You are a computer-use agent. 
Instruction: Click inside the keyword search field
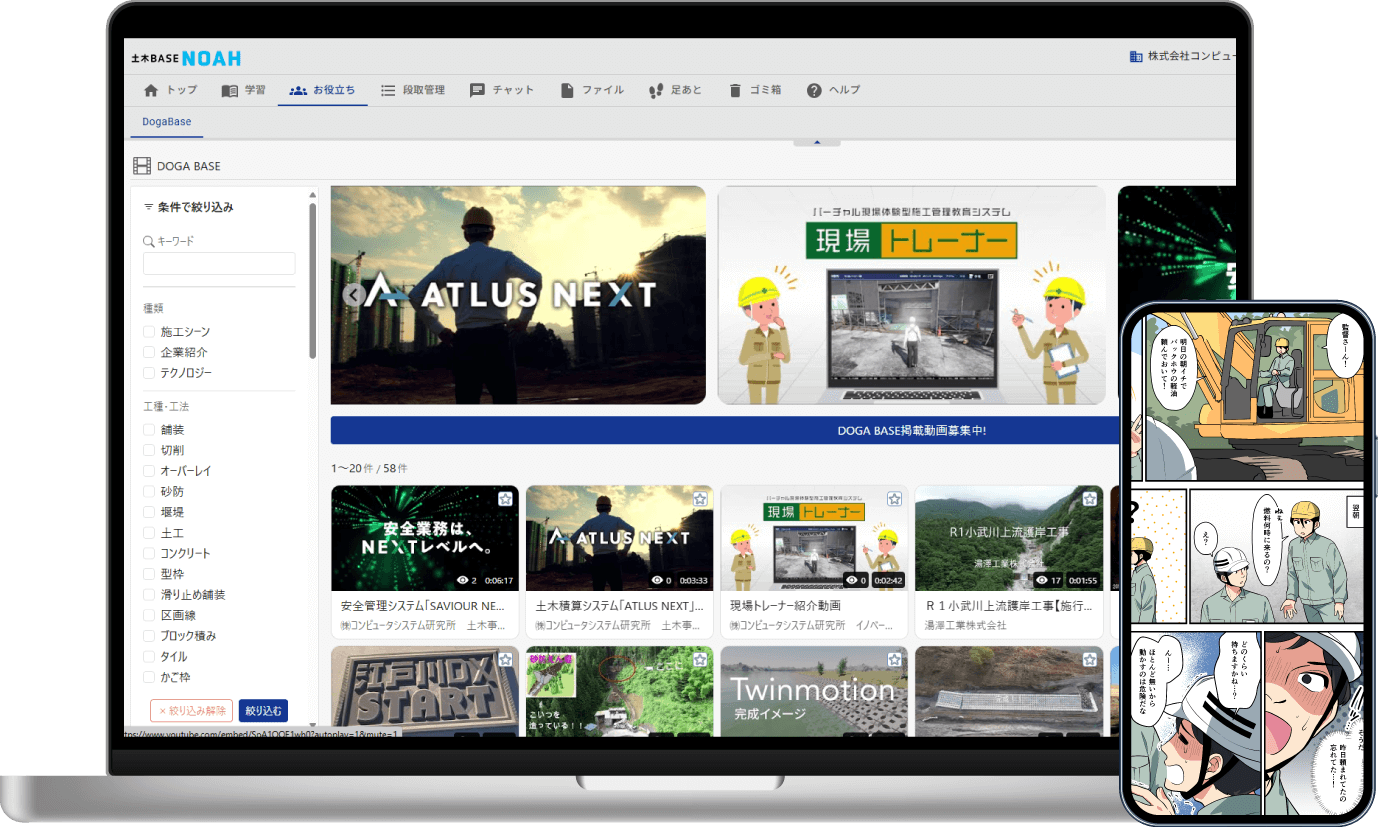218,263
